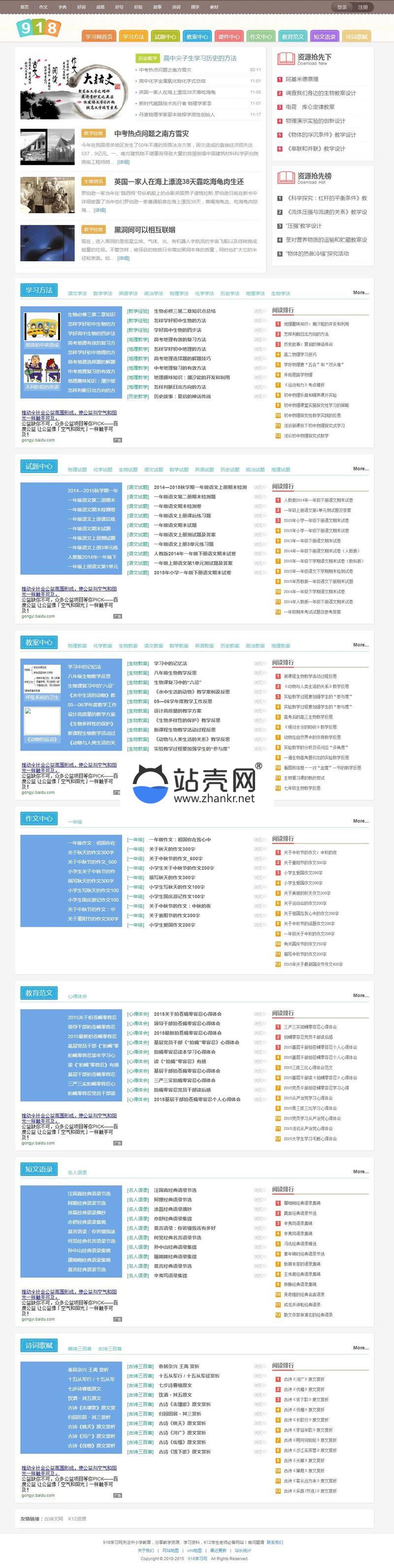This screenshot has width=394, height=1568.
Task: Open headline 高中尖子生学习历史的方法
Action: point(200,59)
